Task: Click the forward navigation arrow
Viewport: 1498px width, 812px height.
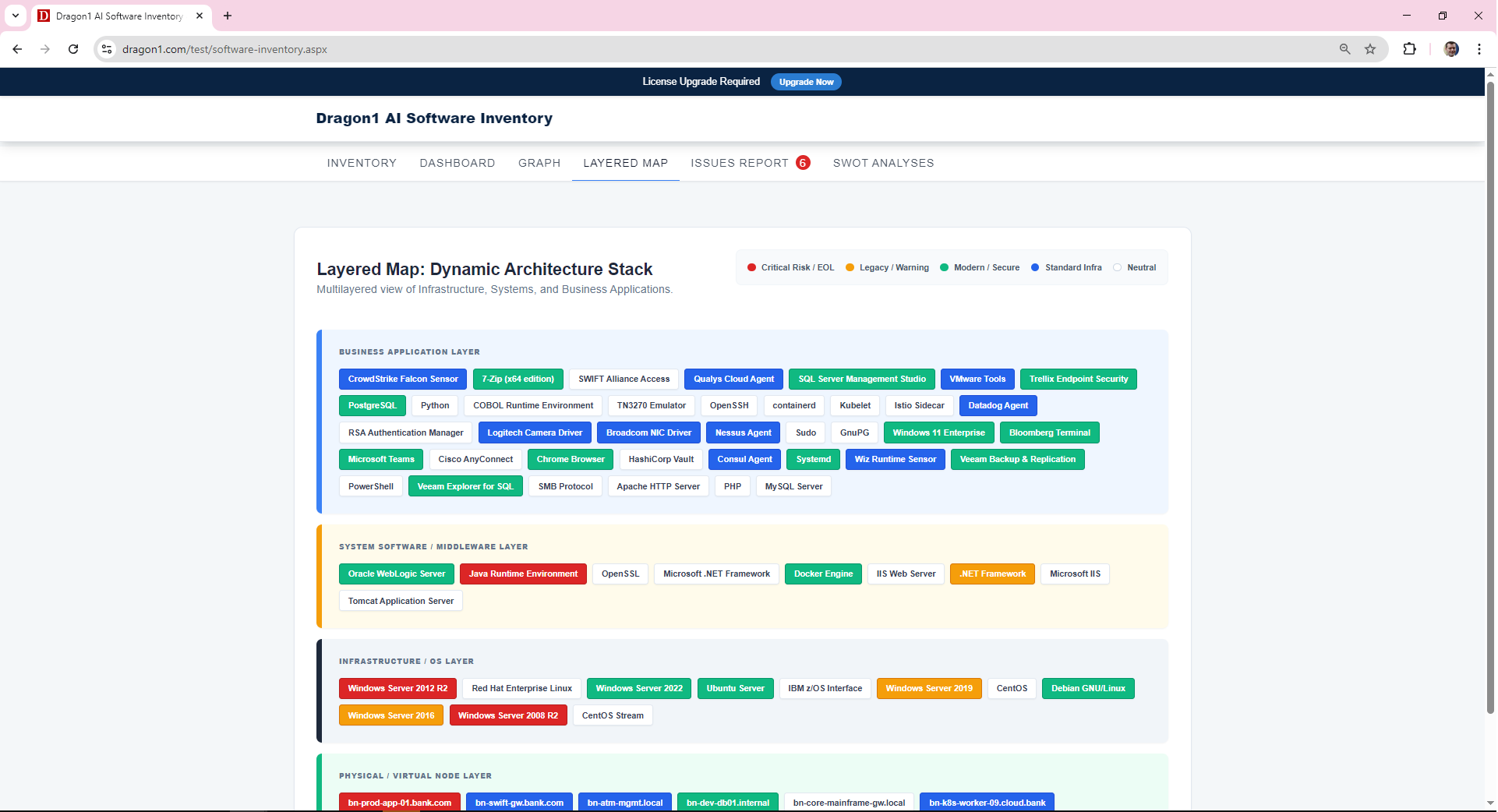Action: [x=45, y=49]
